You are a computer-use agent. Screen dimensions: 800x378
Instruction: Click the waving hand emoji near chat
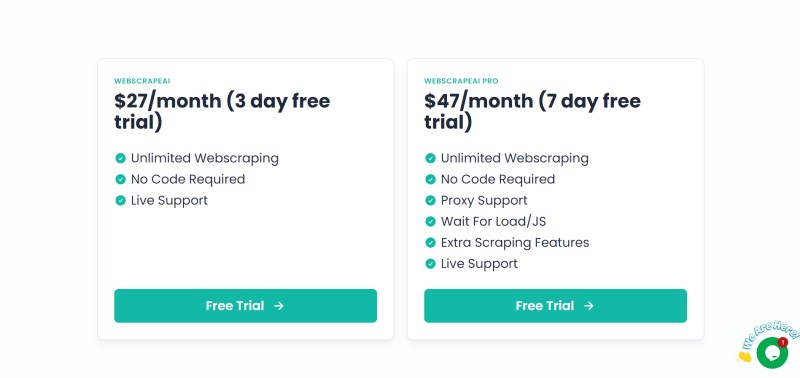[x=744, y=356]
